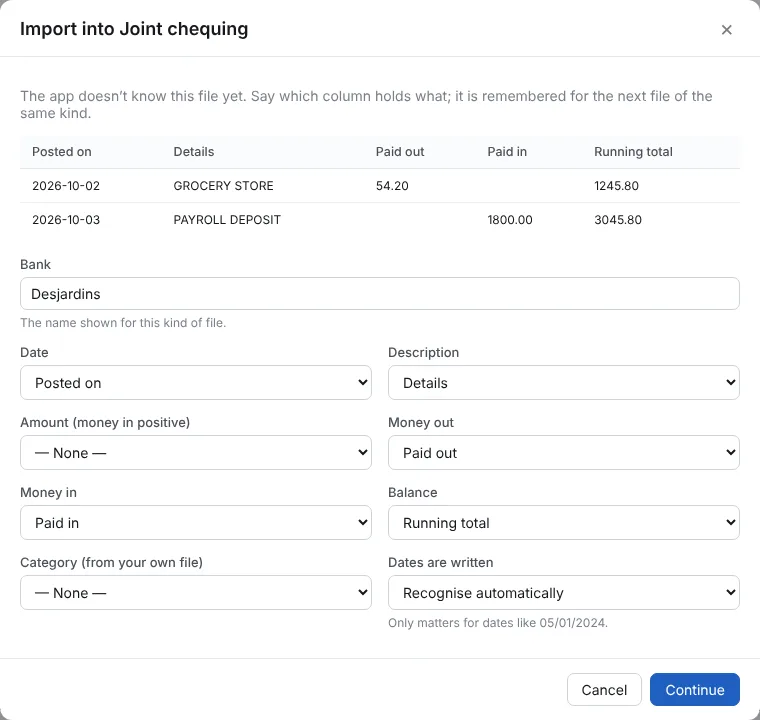Open the Money out dropdown
760x720 pixels.
click(x=564, y=452)
